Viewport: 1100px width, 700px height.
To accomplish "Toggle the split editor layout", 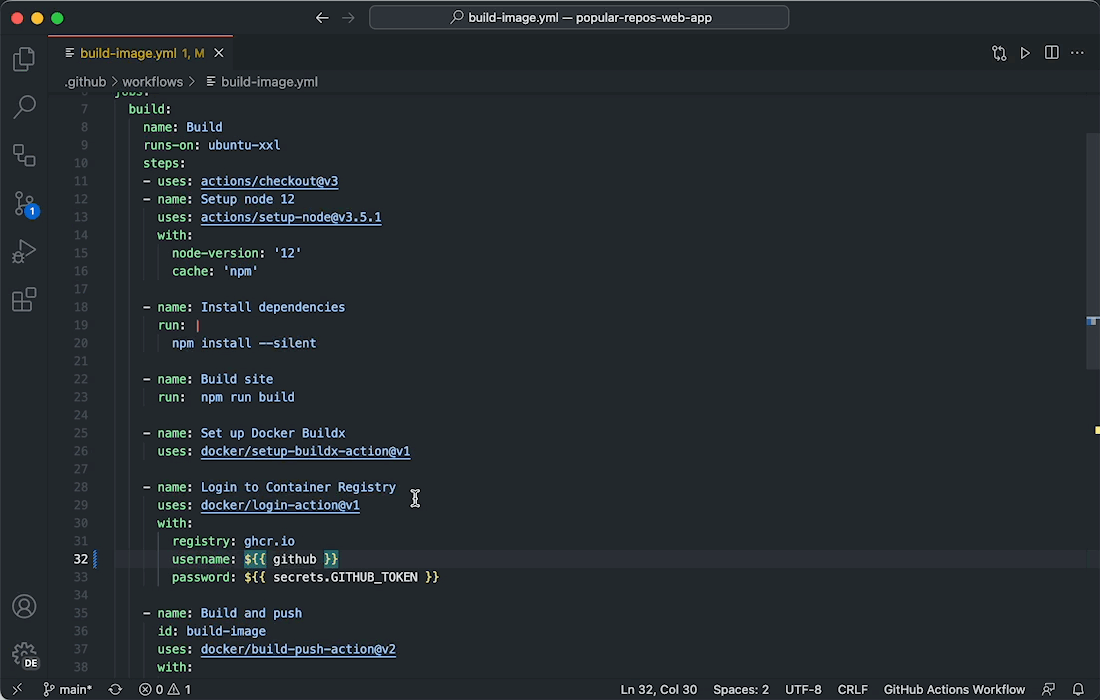I will (1051, 52).
